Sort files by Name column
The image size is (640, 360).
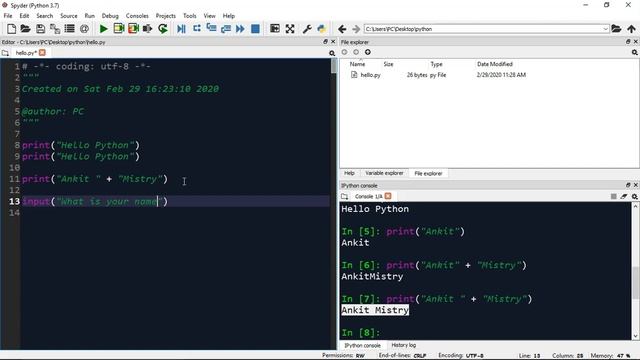point(357,64)
